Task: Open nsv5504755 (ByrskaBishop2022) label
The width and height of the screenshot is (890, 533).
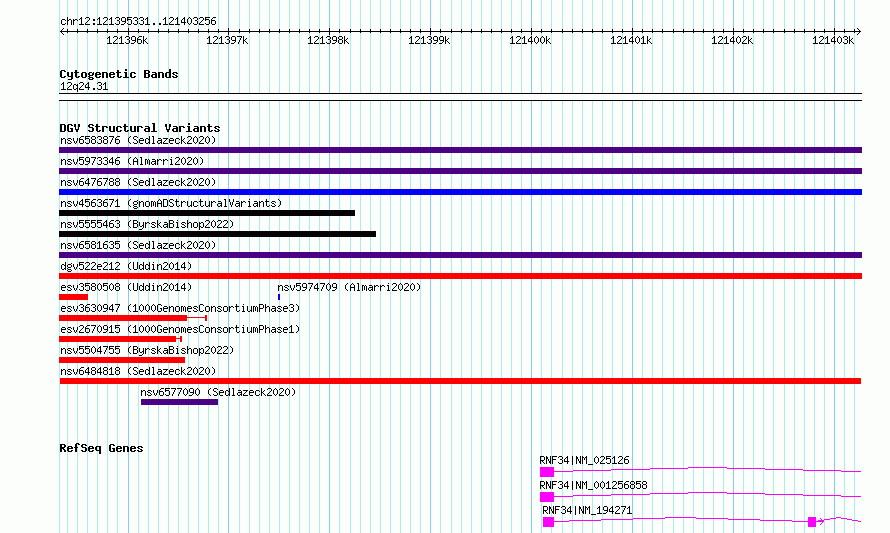Action: 147,350
